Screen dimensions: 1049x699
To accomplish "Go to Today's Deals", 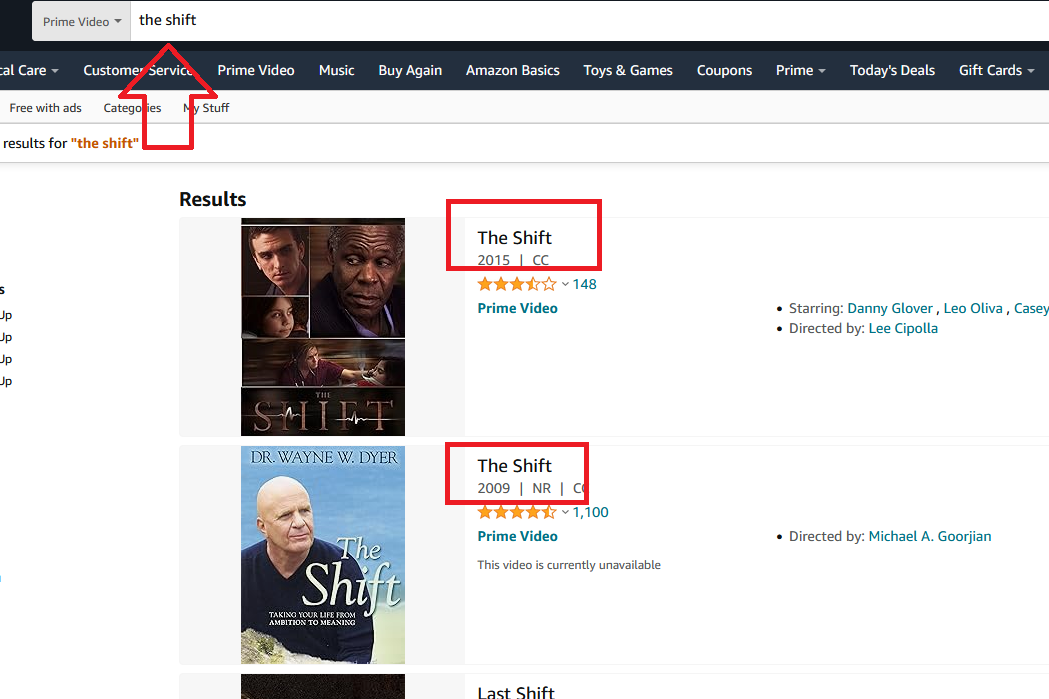I will coord(892,70).
